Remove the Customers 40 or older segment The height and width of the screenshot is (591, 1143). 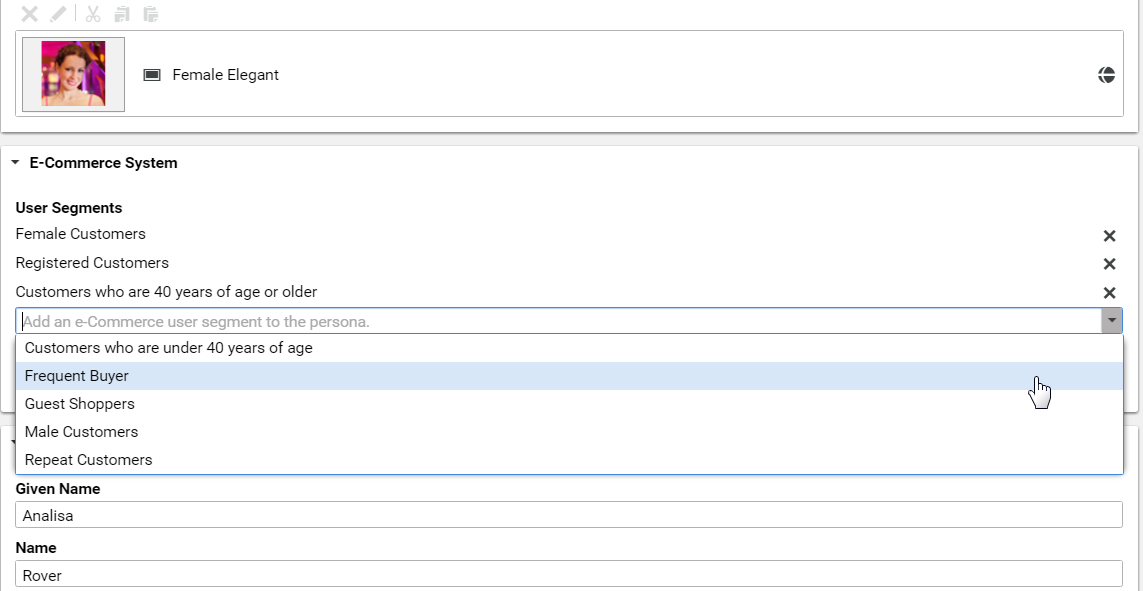tap(1109, 292)
